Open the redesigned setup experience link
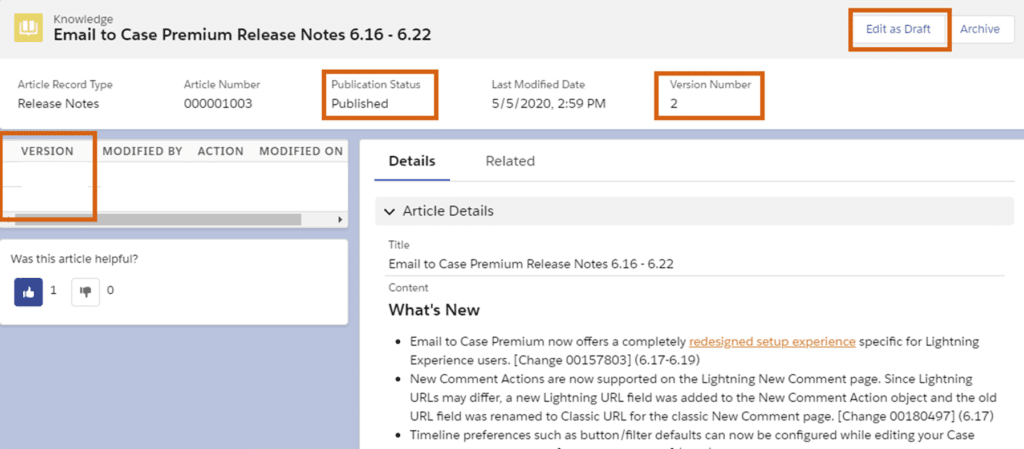 (x=772, y=341)
